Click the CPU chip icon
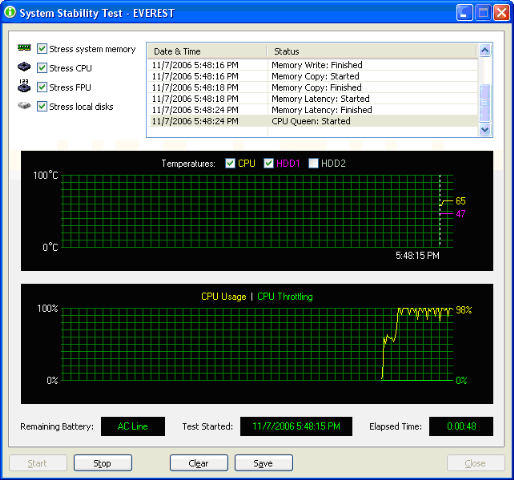 tap(24, 67)
